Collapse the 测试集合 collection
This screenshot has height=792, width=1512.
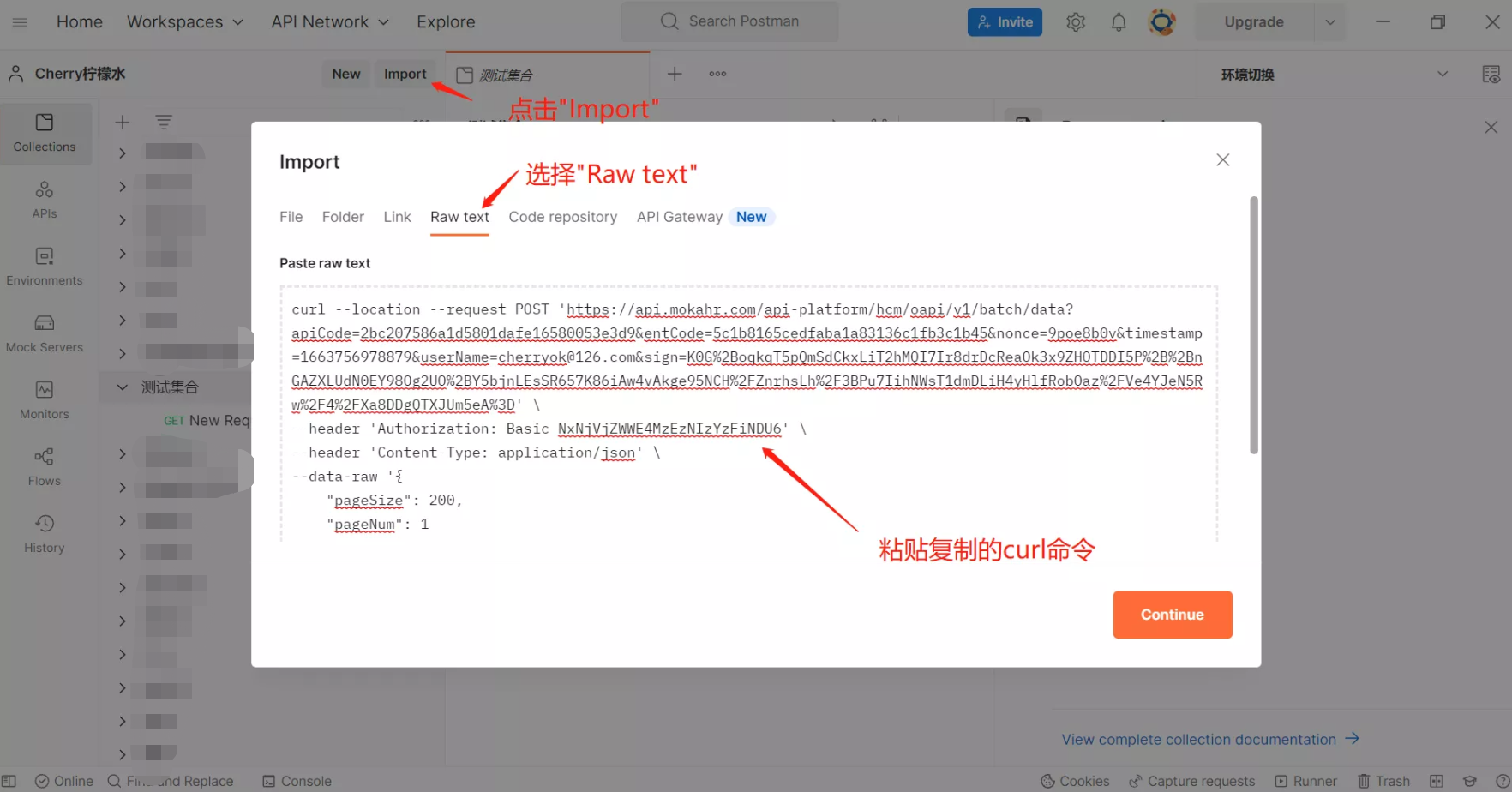click(122, 387)
